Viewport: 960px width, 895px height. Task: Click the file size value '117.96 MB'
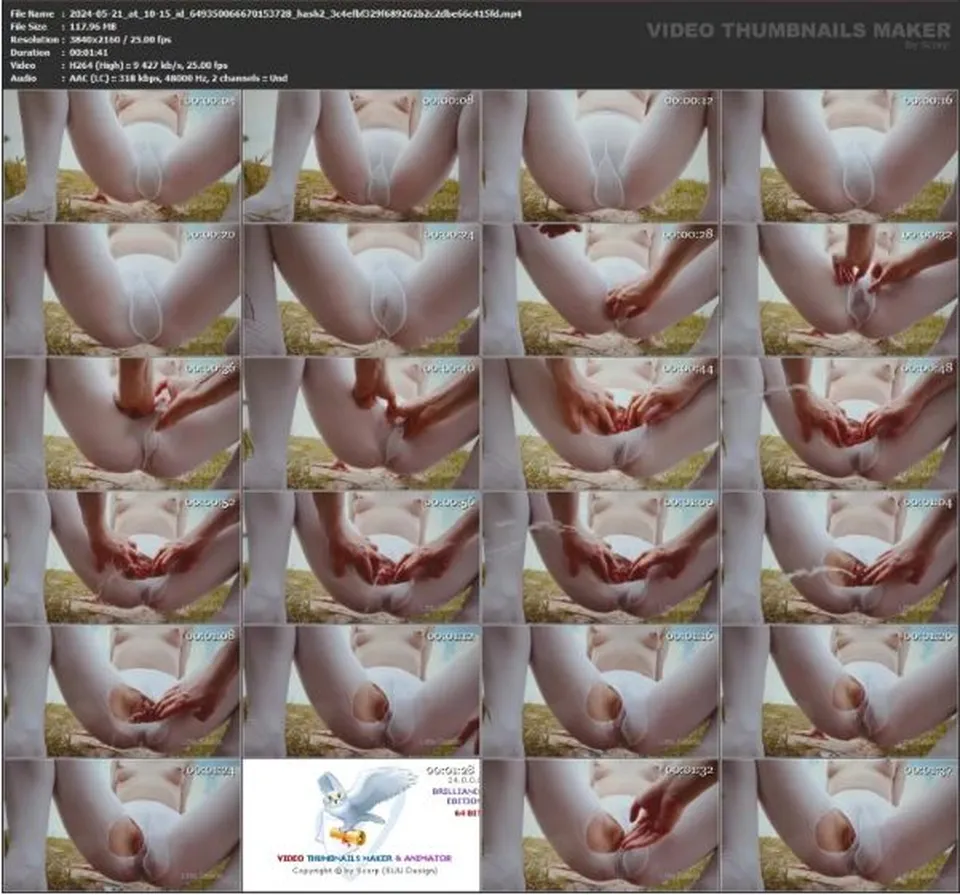click(93, 26)
